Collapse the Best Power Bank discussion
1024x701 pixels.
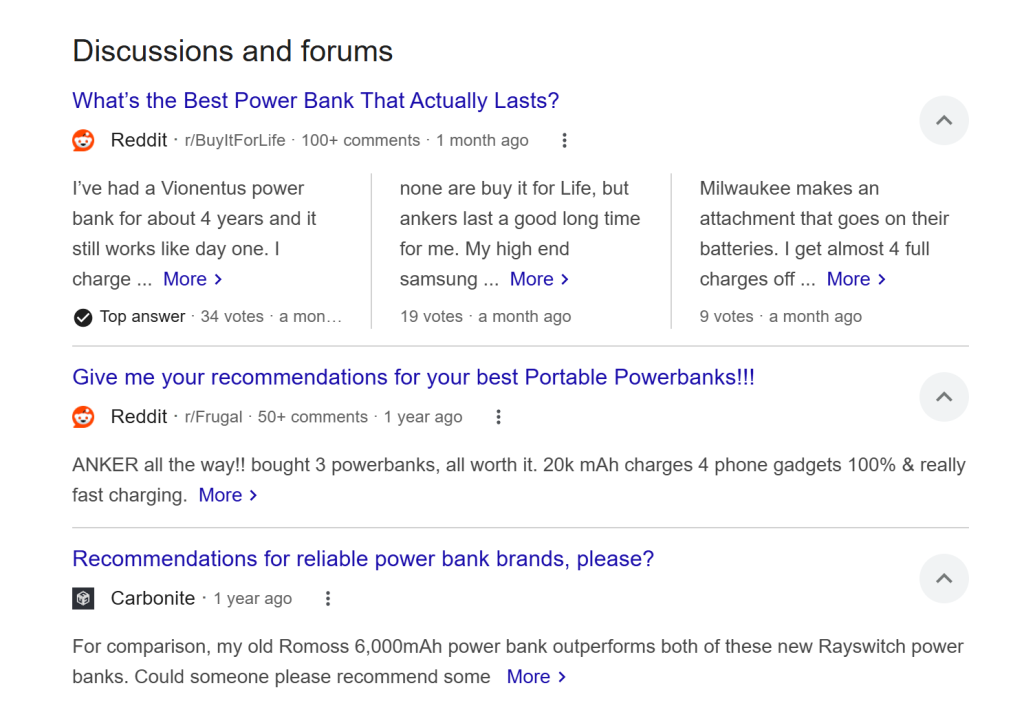point(943,121)
